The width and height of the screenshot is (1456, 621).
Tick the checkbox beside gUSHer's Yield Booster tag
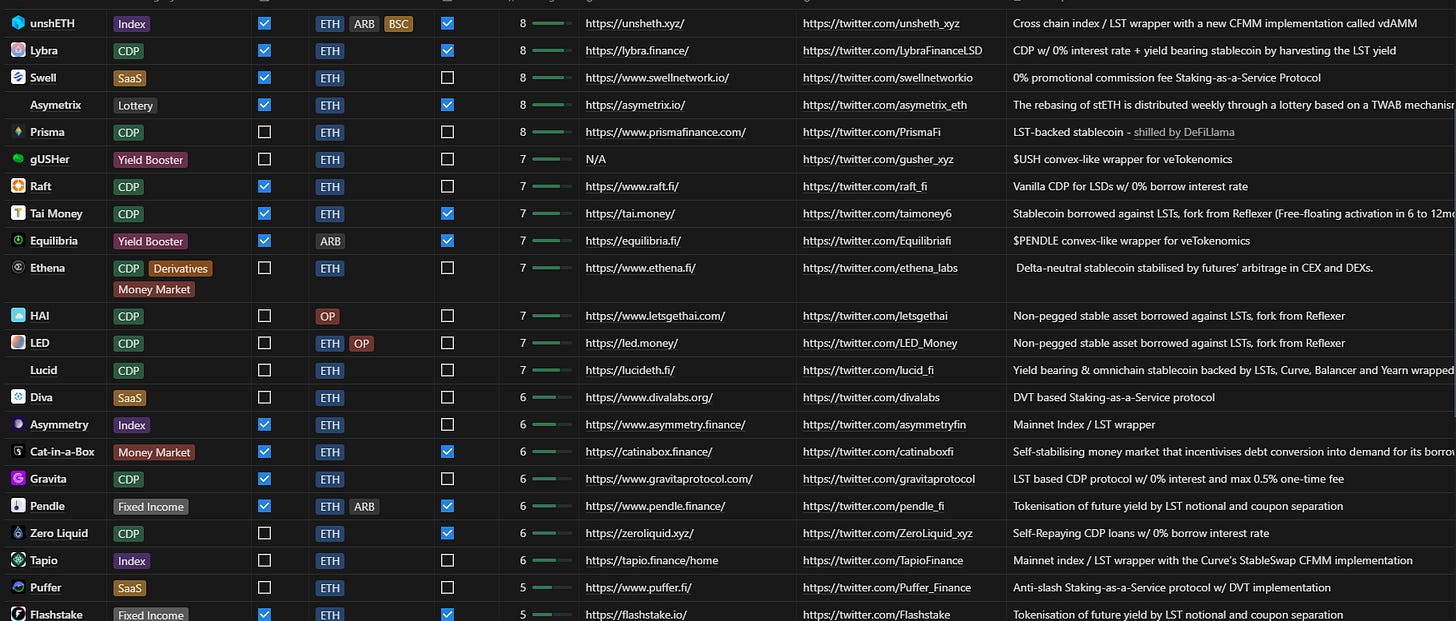tap(264, 159)
